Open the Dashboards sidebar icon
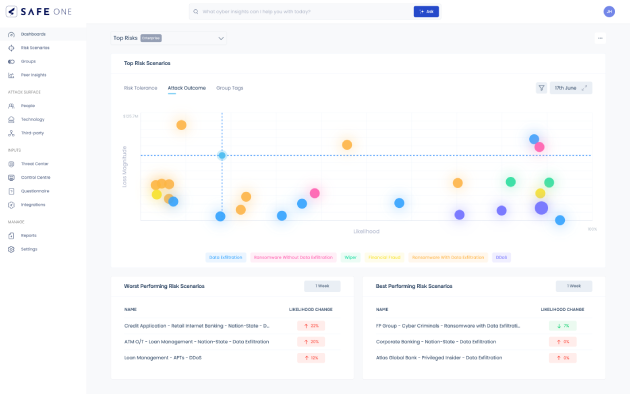 point(11,35)
